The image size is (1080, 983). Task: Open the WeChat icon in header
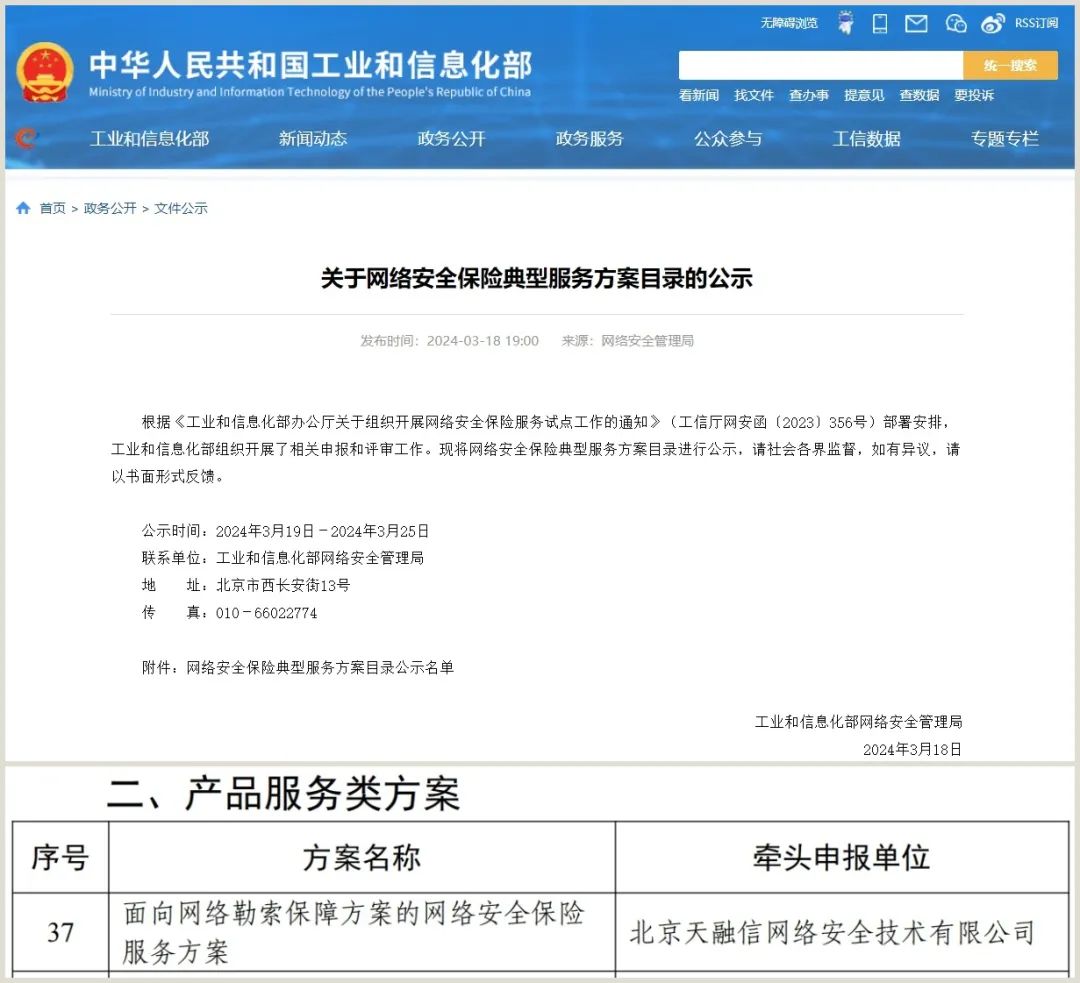pyautogui.click(x=956, y=23)
